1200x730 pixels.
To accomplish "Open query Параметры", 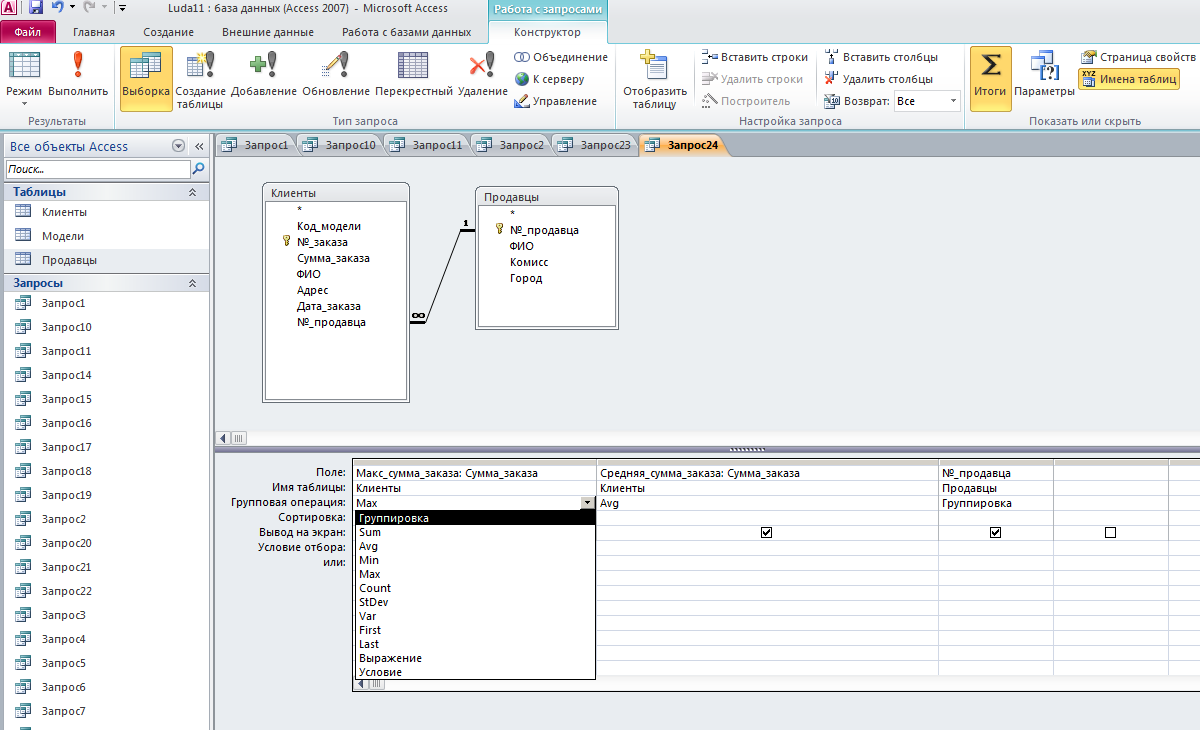I will tap(1044, 75).
